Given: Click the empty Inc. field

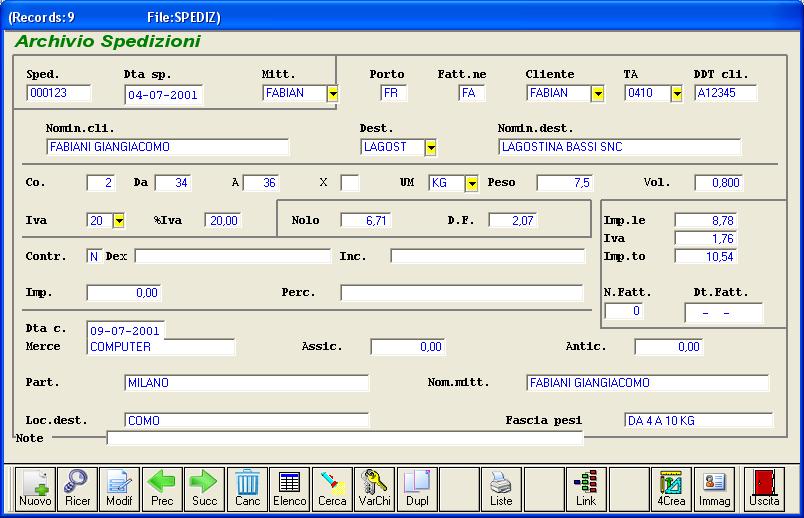Looking at the screenshot, I should pos(488,256).
